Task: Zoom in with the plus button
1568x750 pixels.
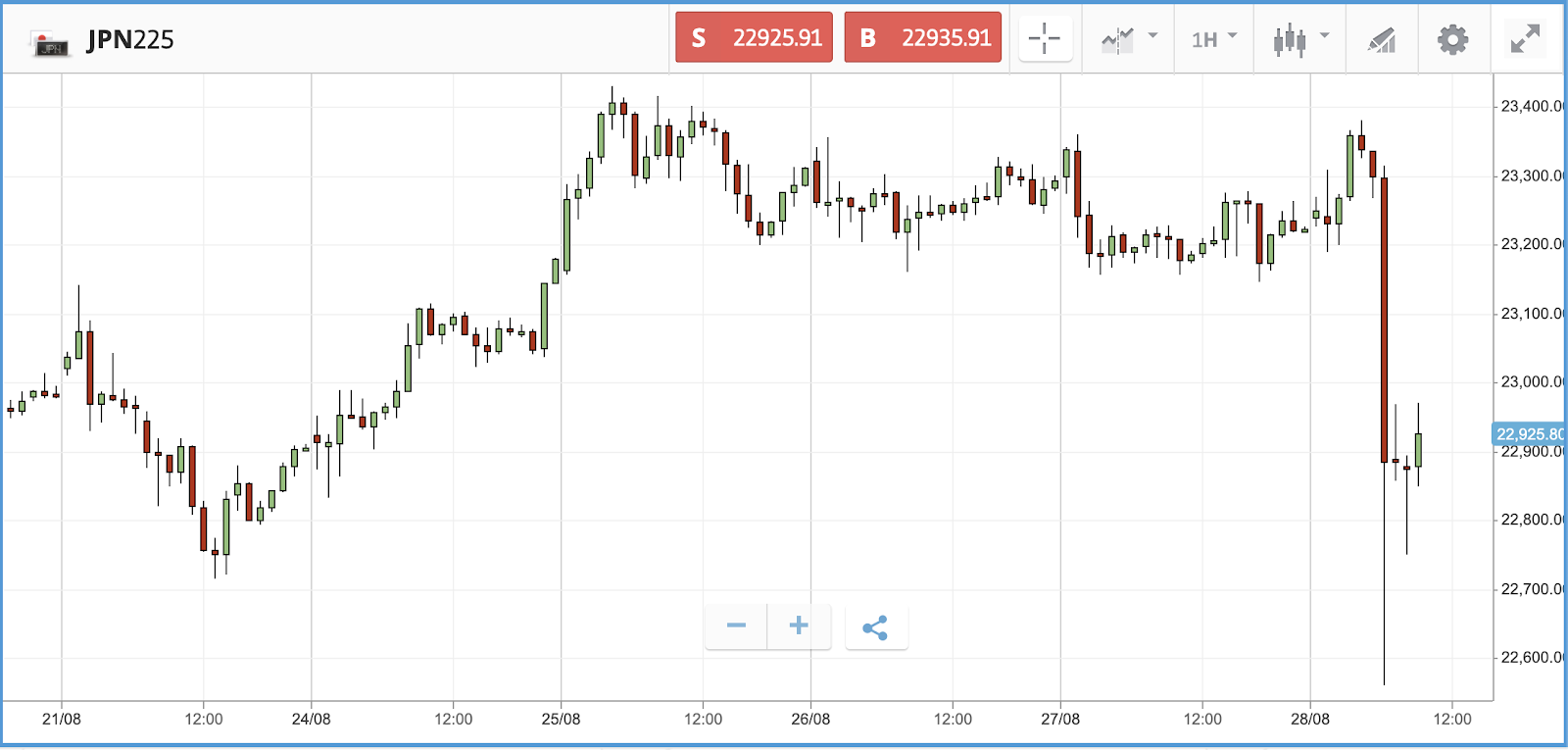Action: (799, 625)
